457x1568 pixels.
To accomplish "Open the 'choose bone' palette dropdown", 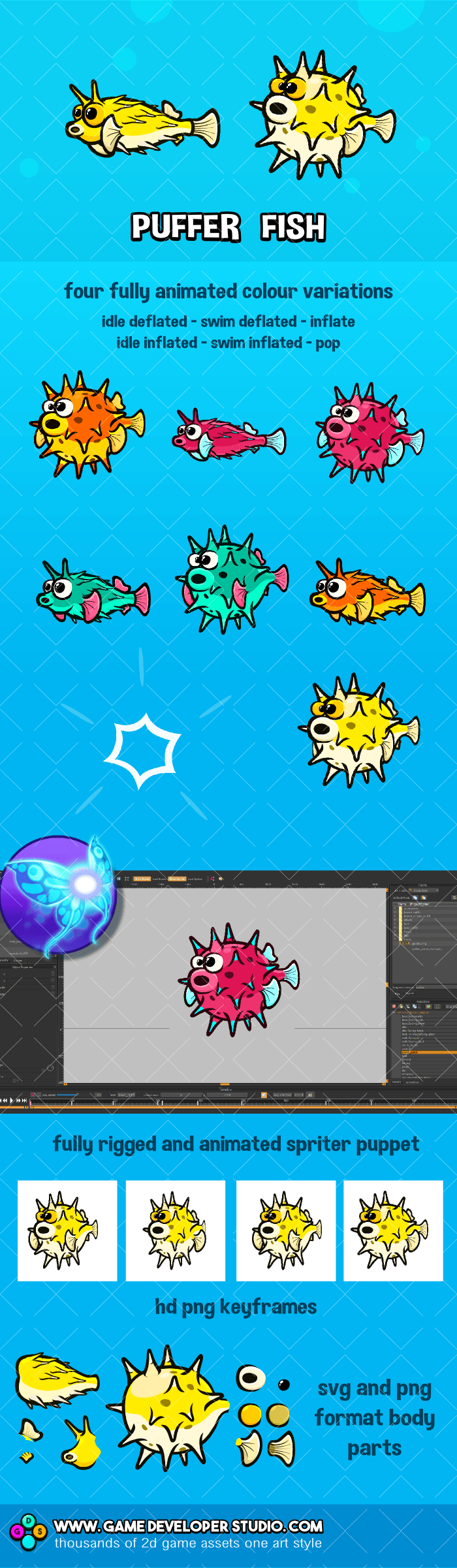I will click(423, 890).
